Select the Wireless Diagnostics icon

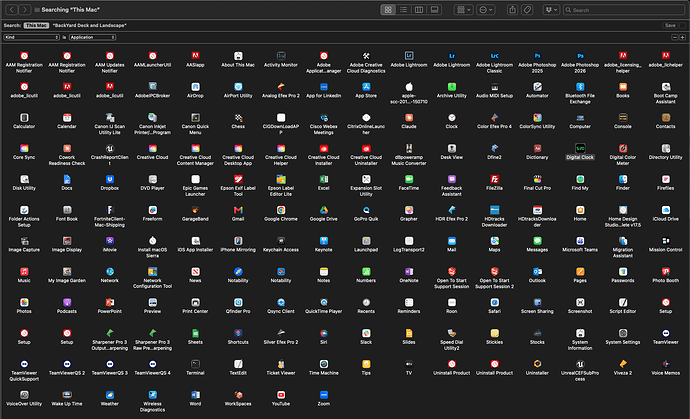click(152, 395)
